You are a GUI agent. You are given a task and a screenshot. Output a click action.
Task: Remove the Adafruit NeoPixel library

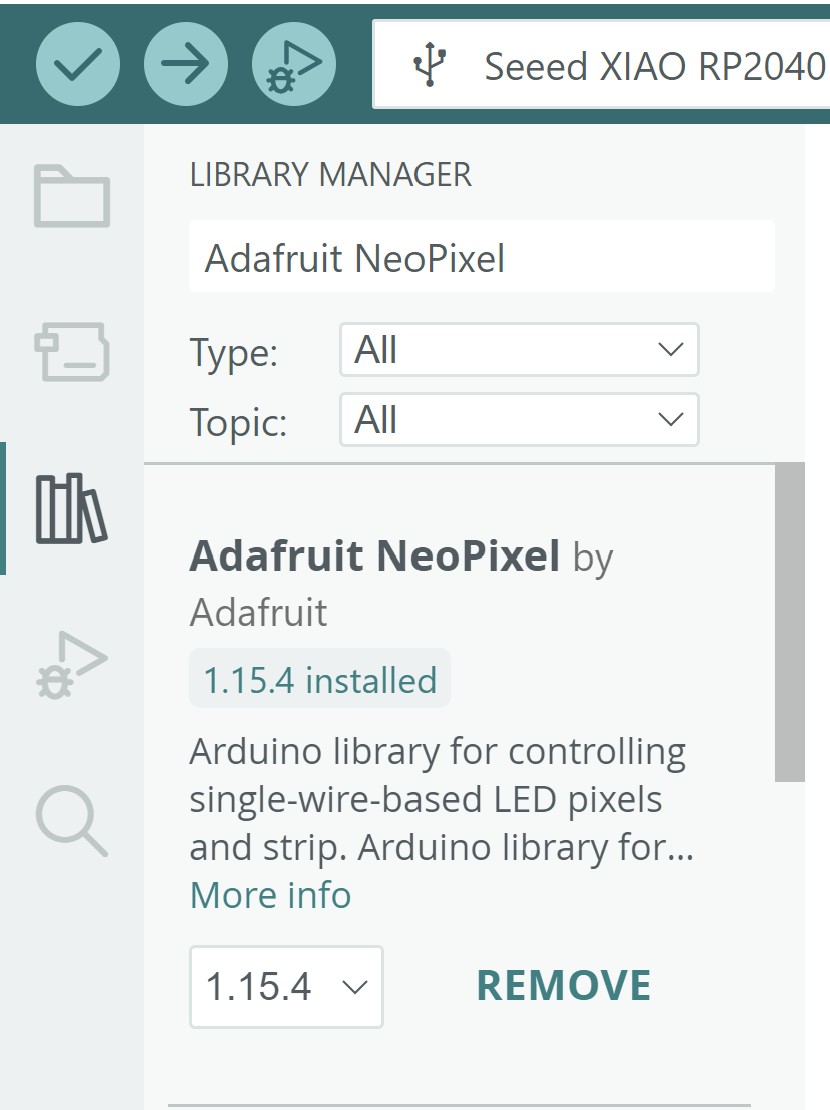click(x=564, y=986)
